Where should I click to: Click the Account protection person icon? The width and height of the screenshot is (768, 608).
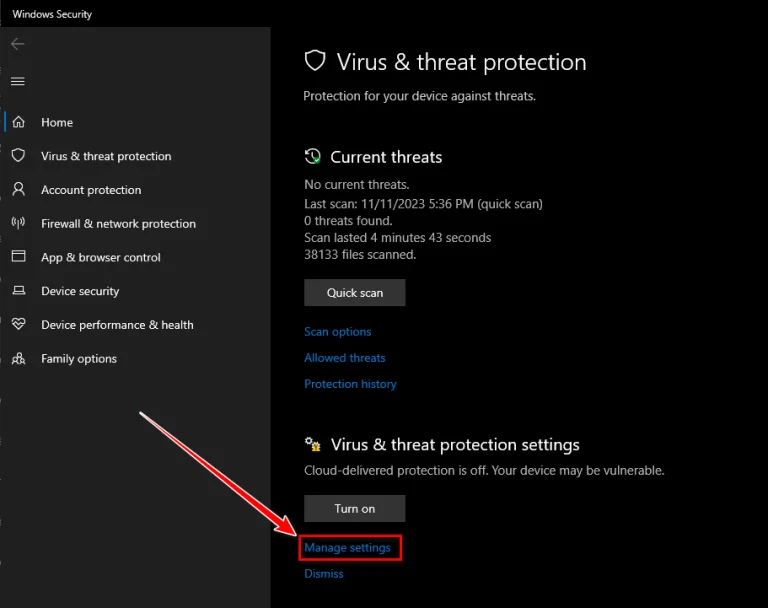(x=18, y=189)
